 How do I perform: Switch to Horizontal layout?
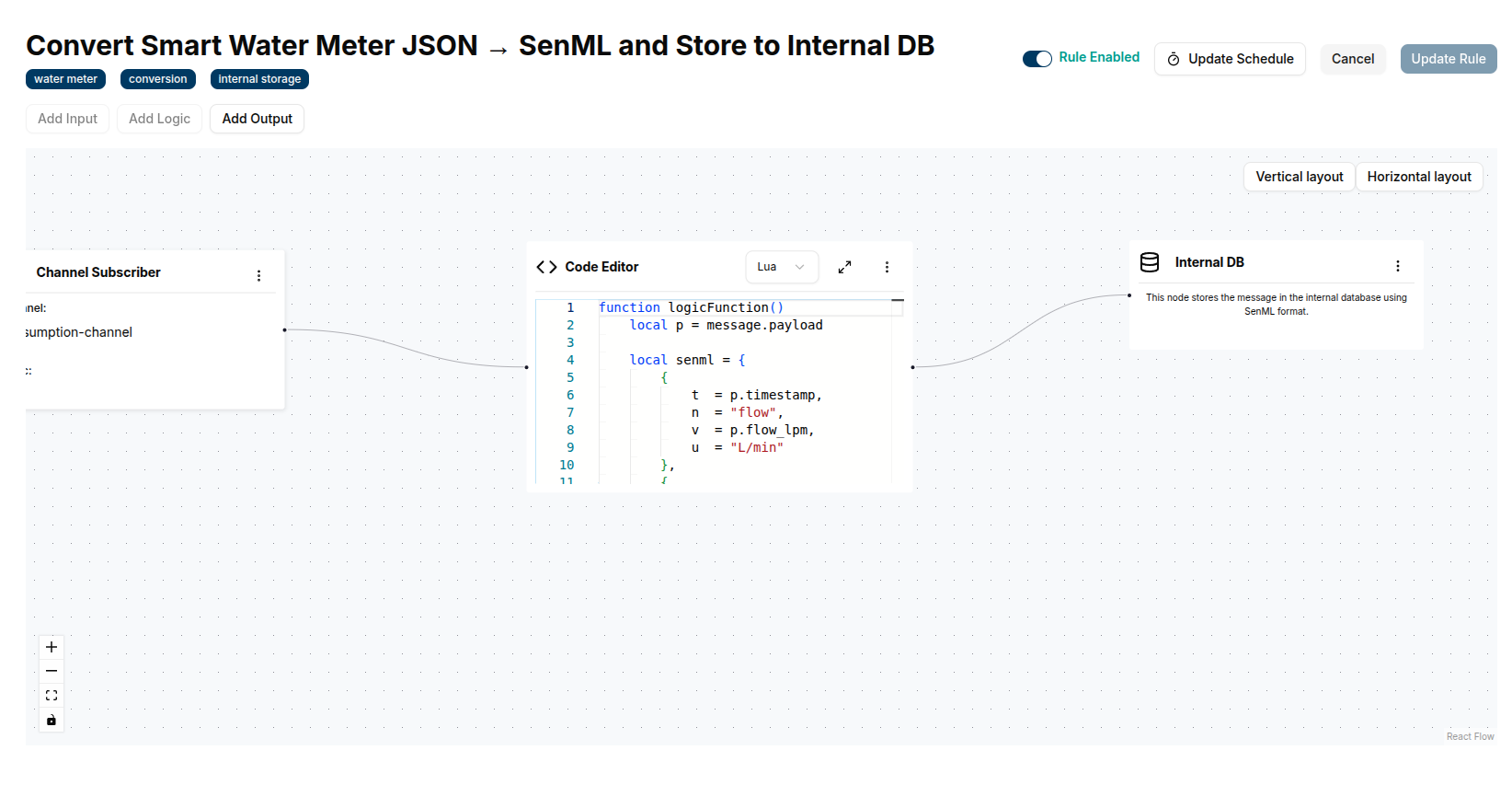(x=1418, y=177)
